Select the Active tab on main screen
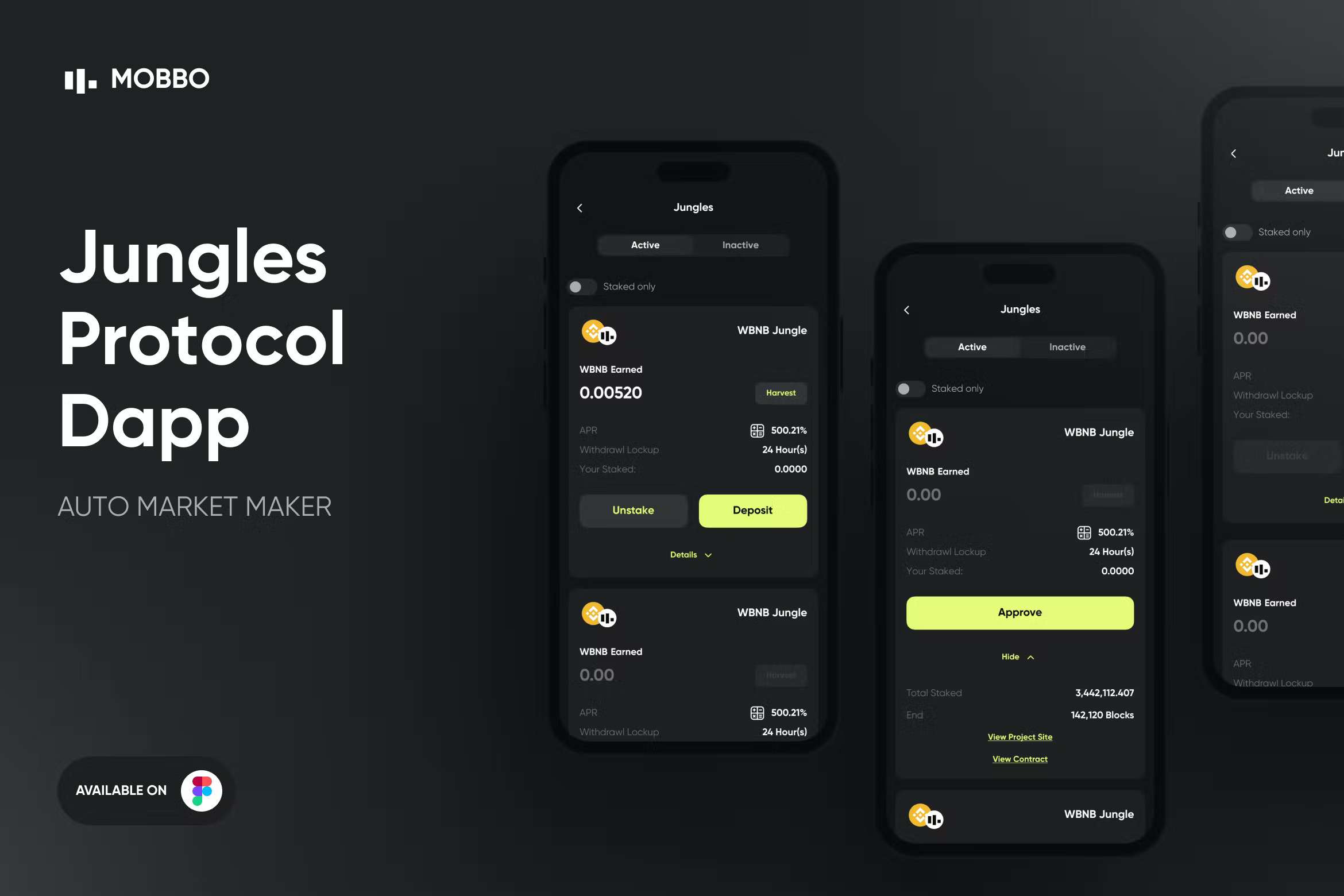 [x=644, y=244]
